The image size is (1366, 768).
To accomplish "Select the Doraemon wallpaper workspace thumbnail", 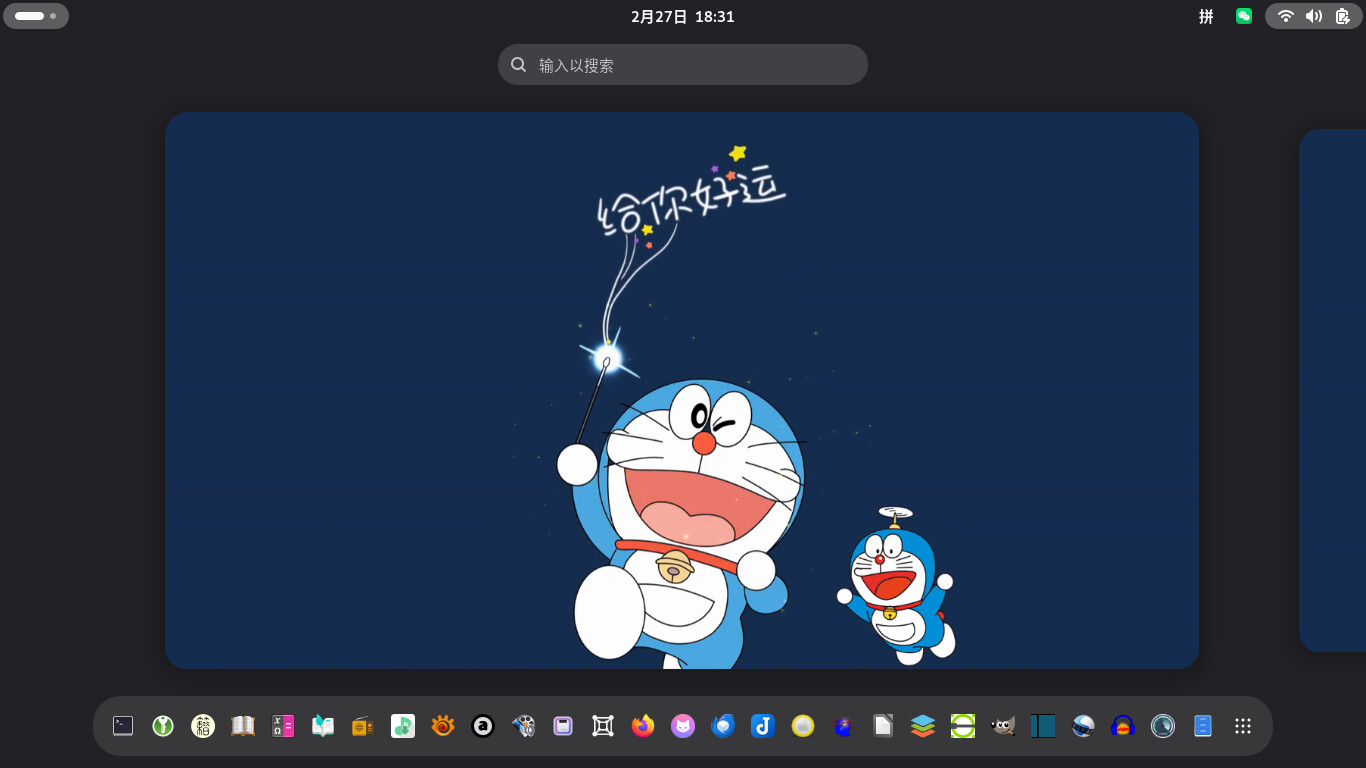I will [x=682, y=390].
